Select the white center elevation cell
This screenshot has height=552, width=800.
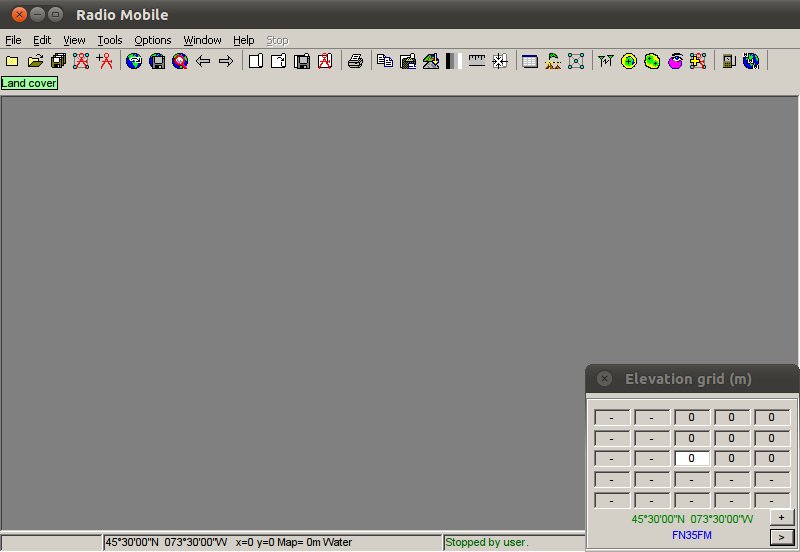(691, 458)
